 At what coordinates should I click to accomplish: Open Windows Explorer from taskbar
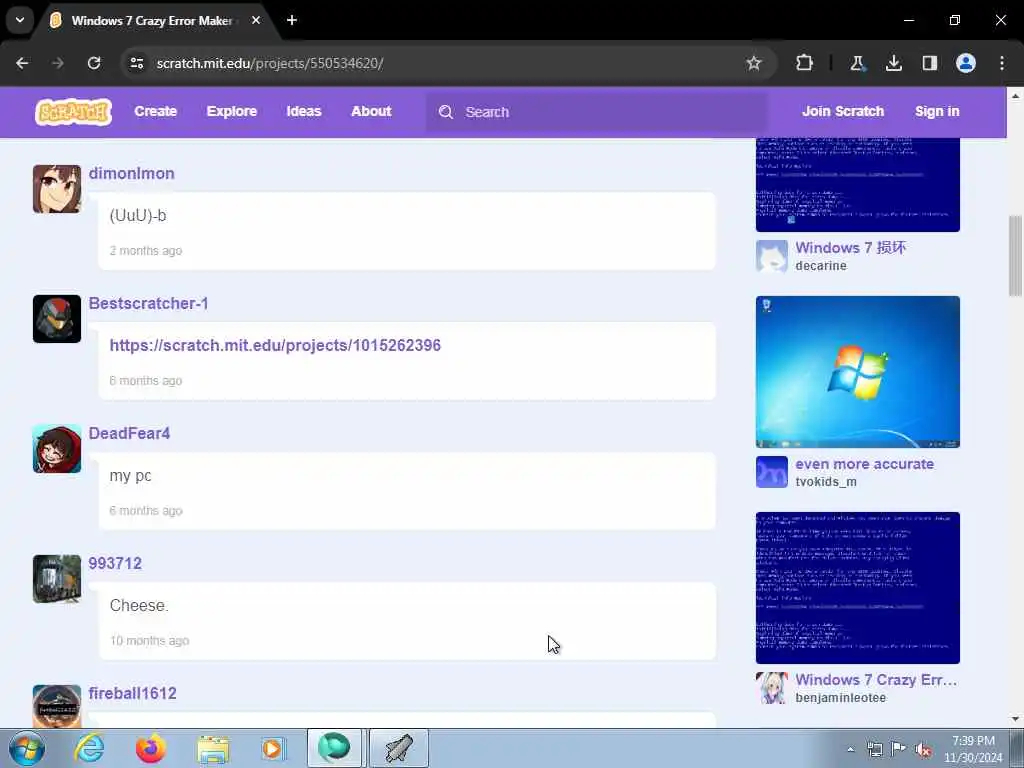213,748
